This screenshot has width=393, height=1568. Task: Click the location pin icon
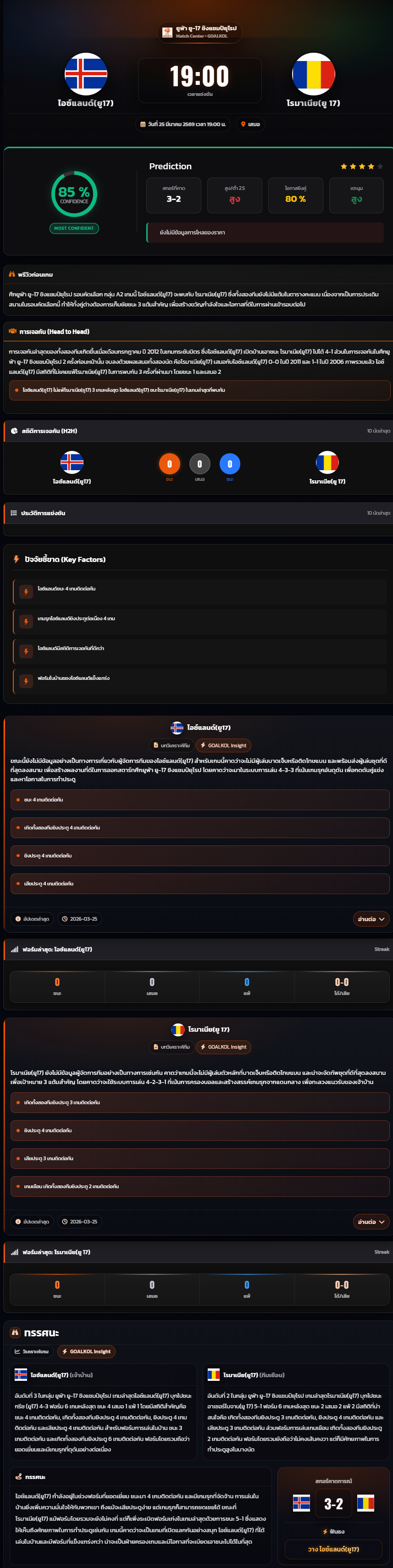click(x=244, y=124)
